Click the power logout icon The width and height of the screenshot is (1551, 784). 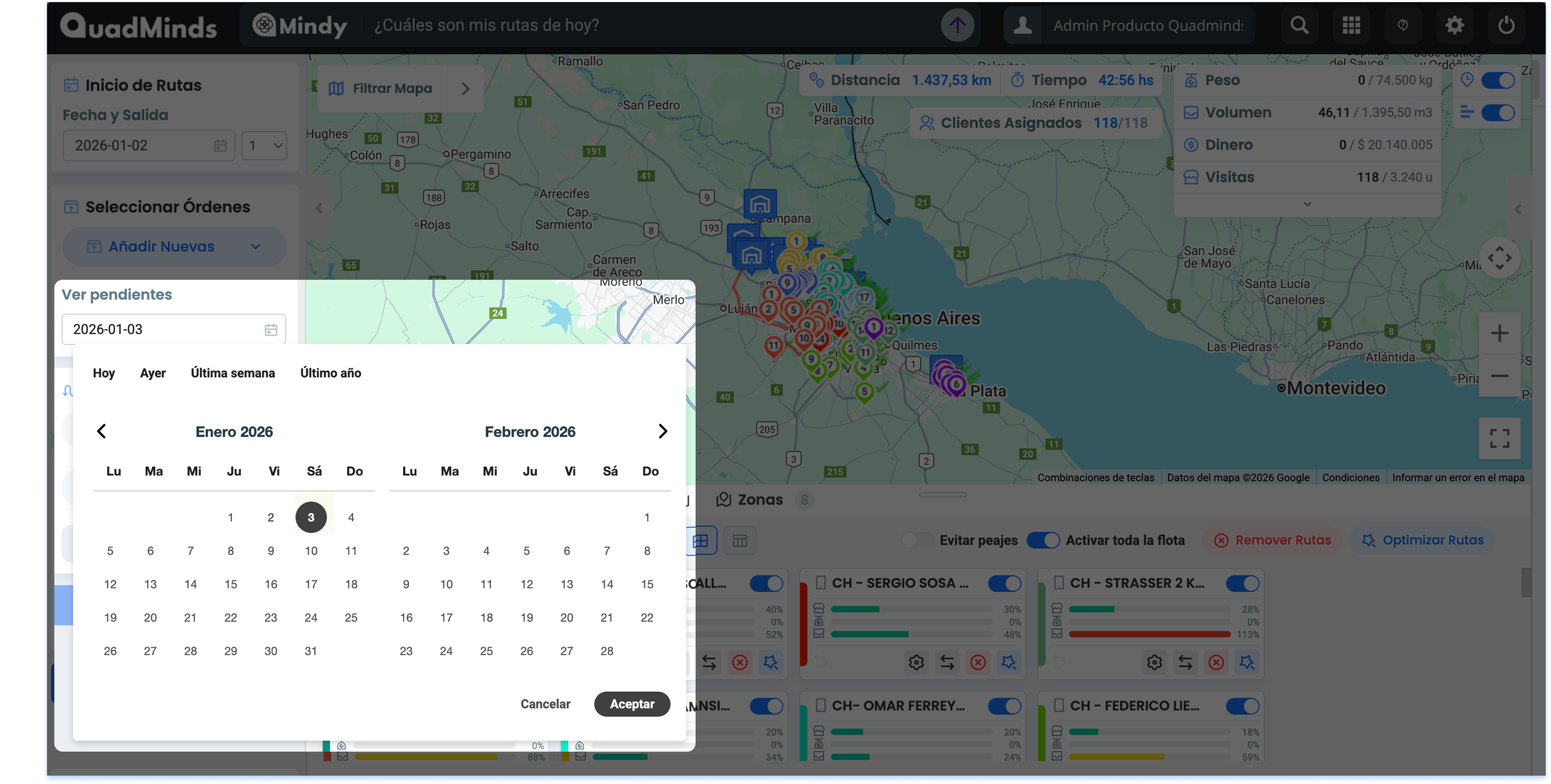click(1506, 25)
